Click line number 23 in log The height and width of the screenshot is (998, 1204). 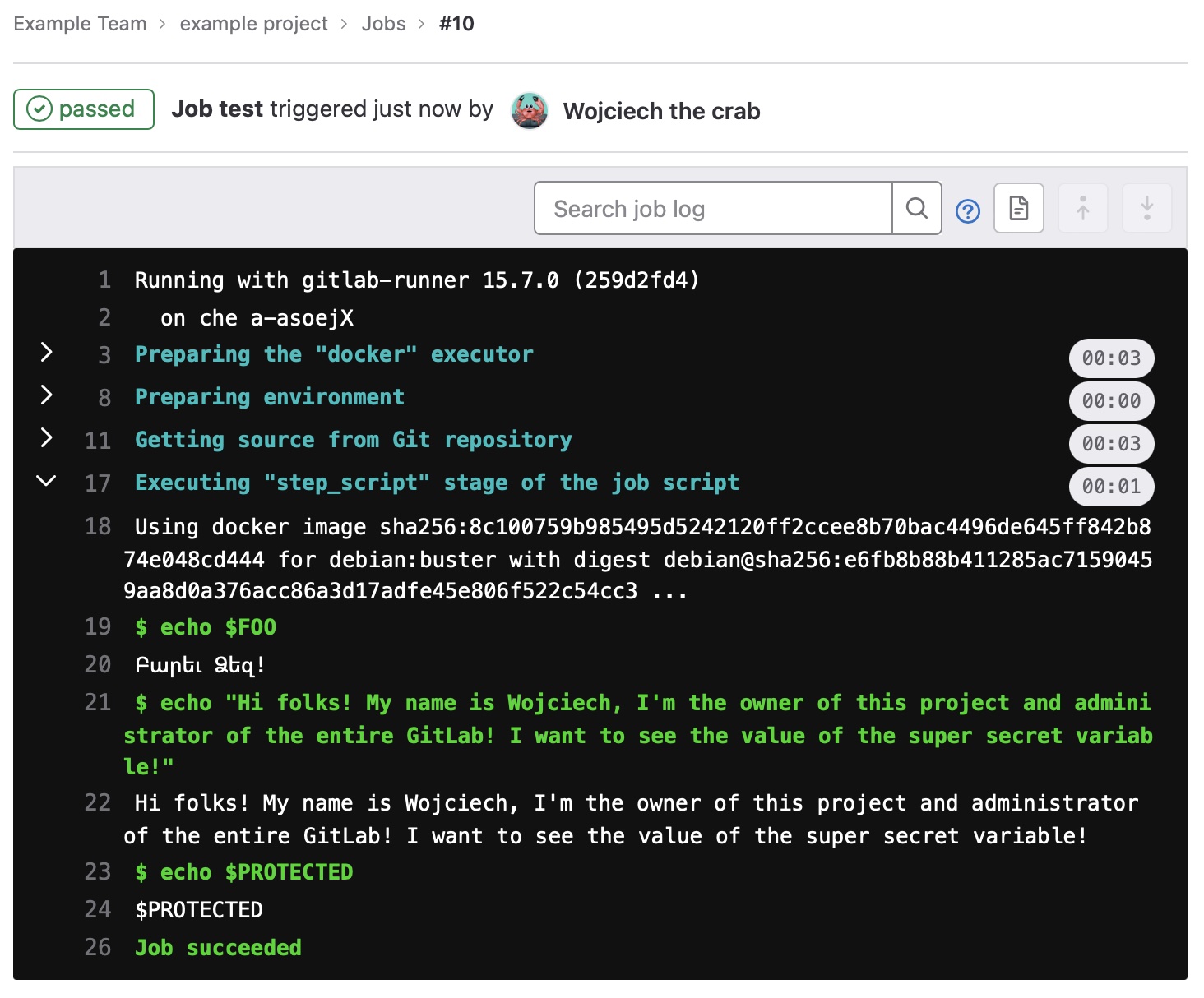pyautogui.click(x=98, y=872)
